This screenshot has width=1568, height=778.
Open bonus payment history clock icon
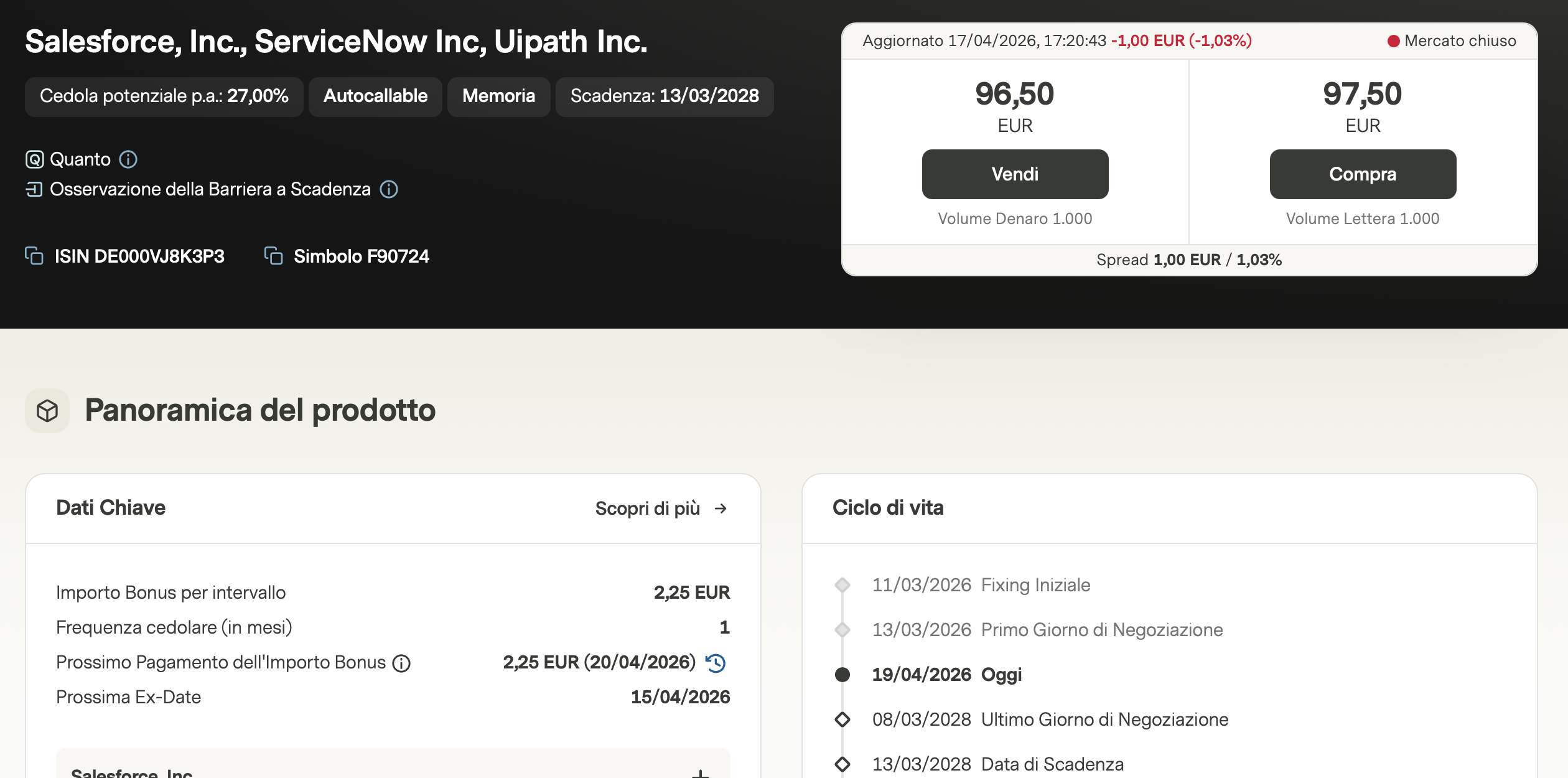coord(716,663)
